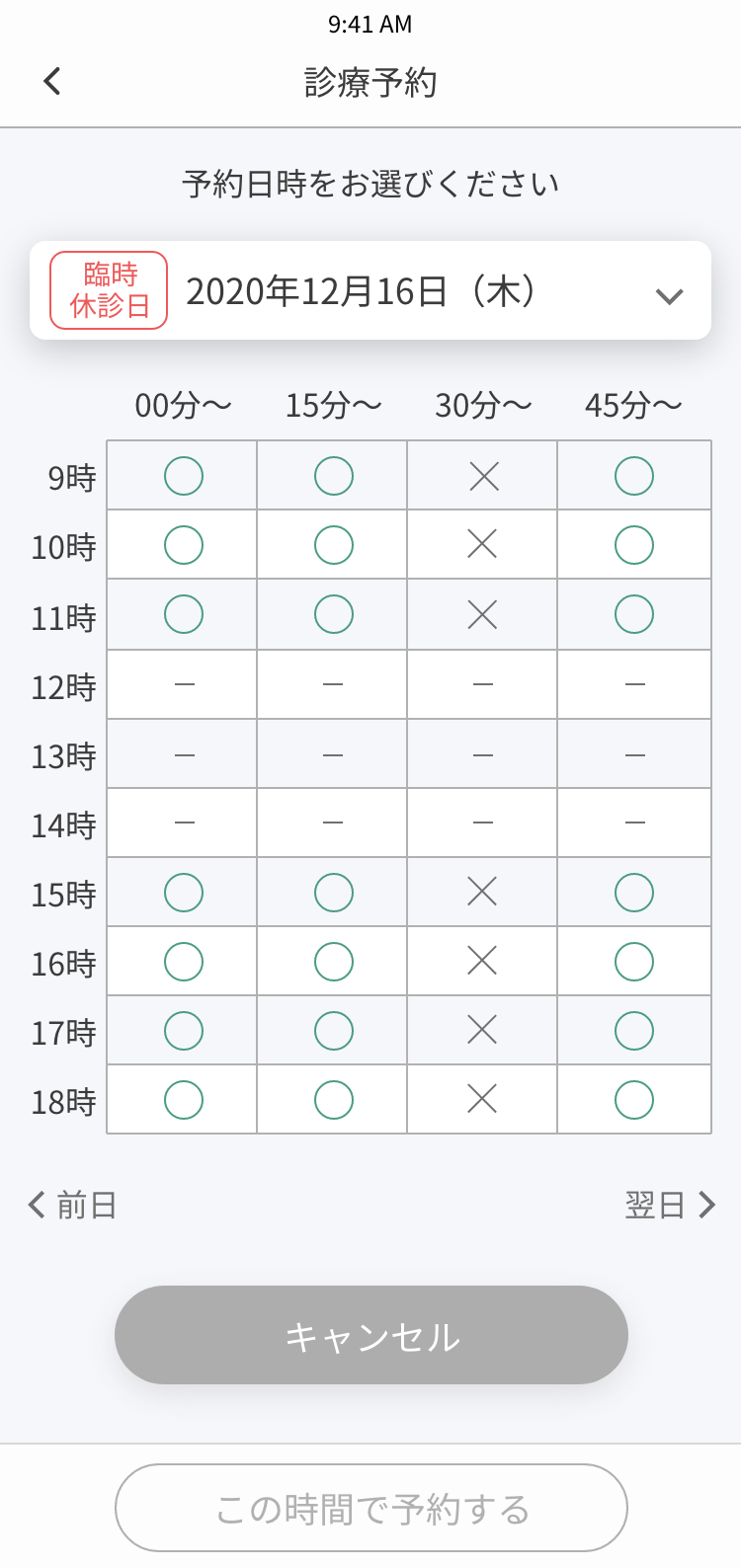
Task: Select the 18時 00分 slot
Action: click(184, 1100)
